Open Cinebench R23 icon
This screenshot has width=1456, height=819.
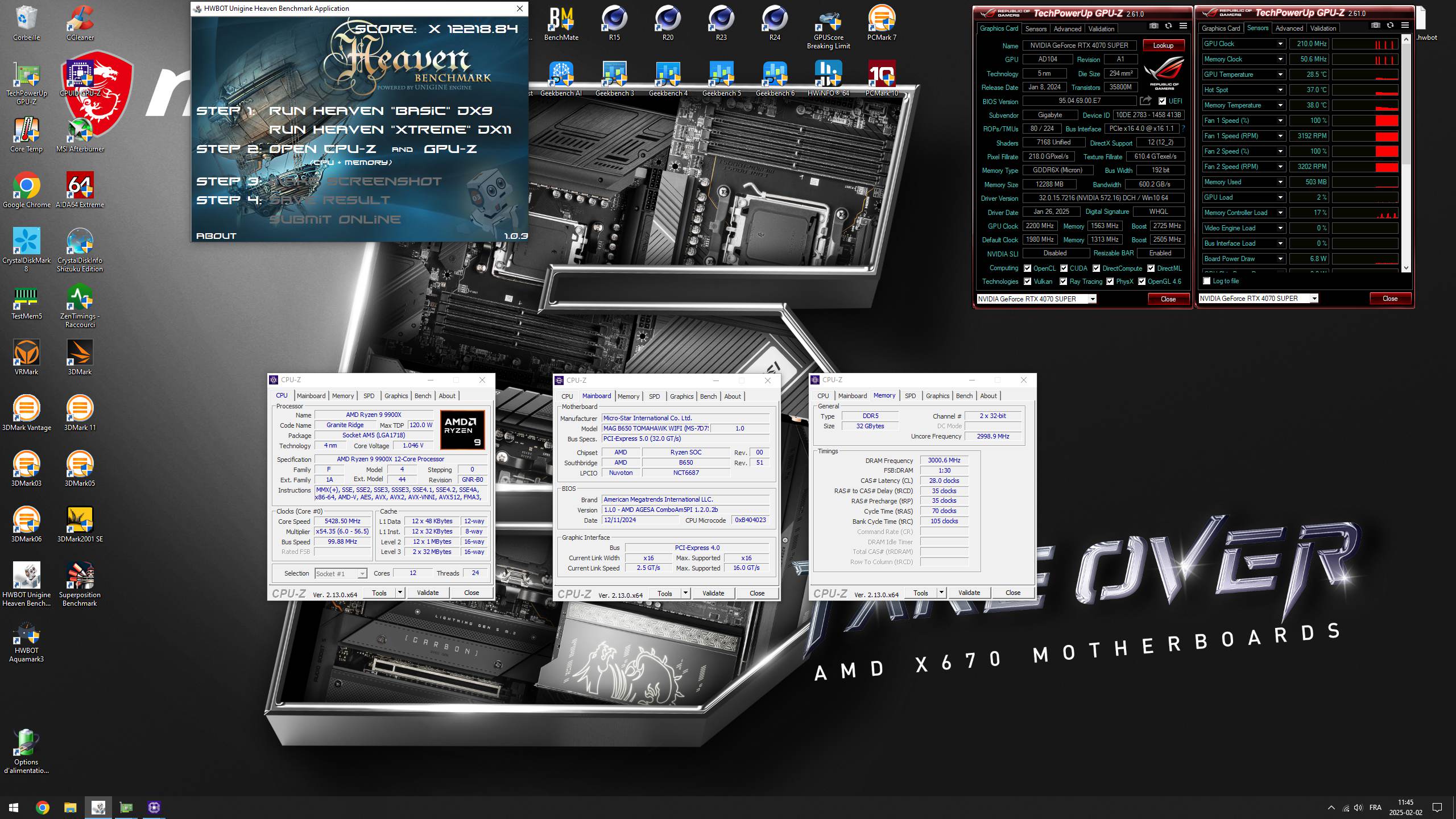tap(721, 23)
